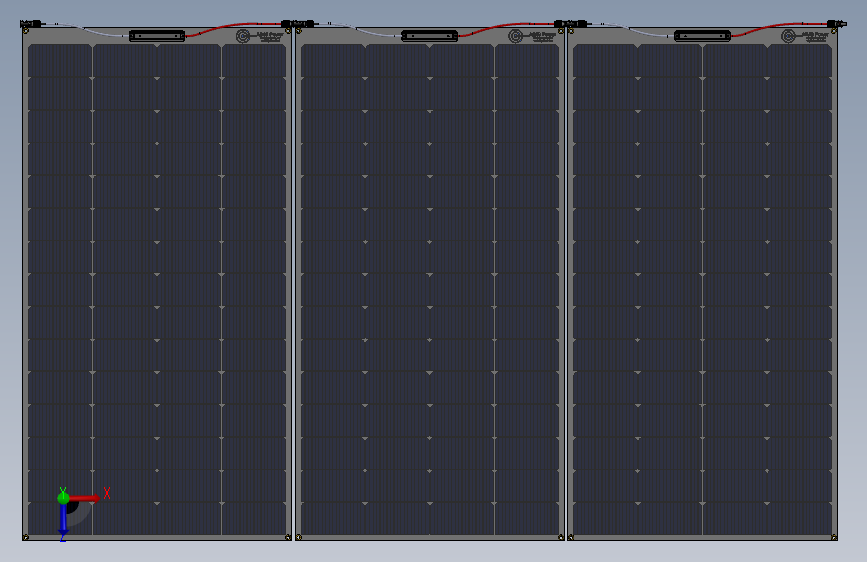Click the blue Z axis arrow of the triad
This screenshot has width=867, height=562.
pos(63,519)
